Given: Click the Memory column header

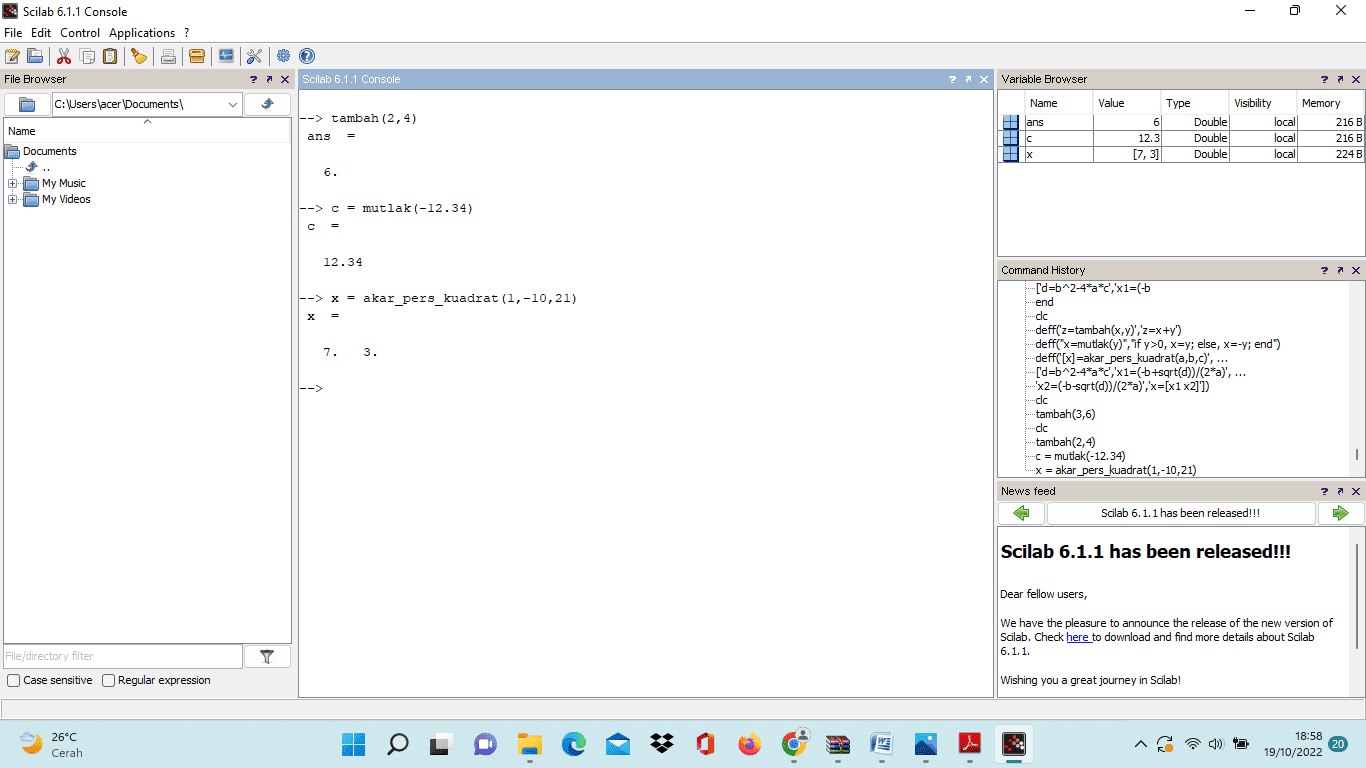Looking at the screenshot, I should click(x=1331, y=103).
